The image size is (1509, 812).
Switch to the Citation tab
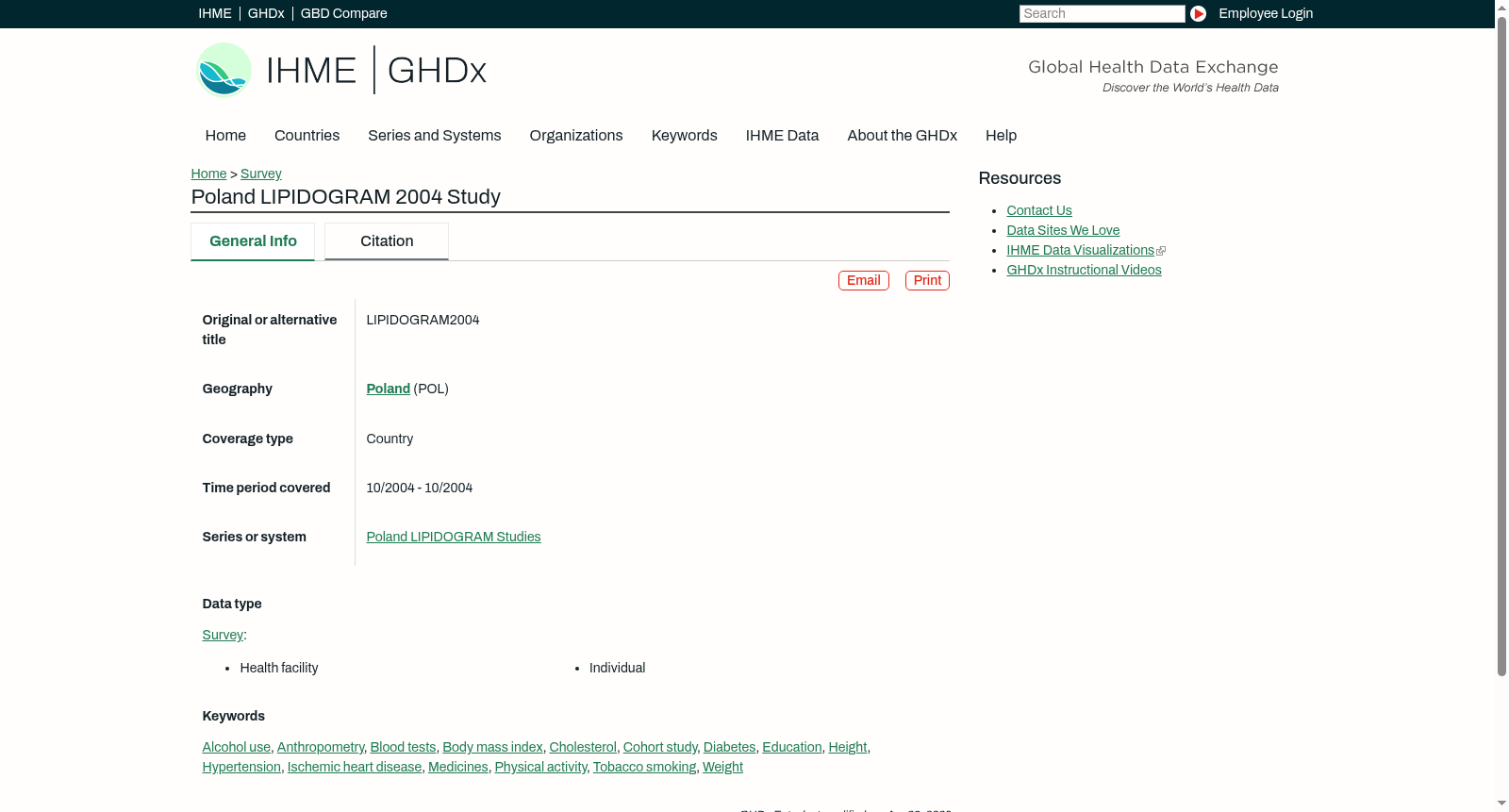click(x=387, y=241)
